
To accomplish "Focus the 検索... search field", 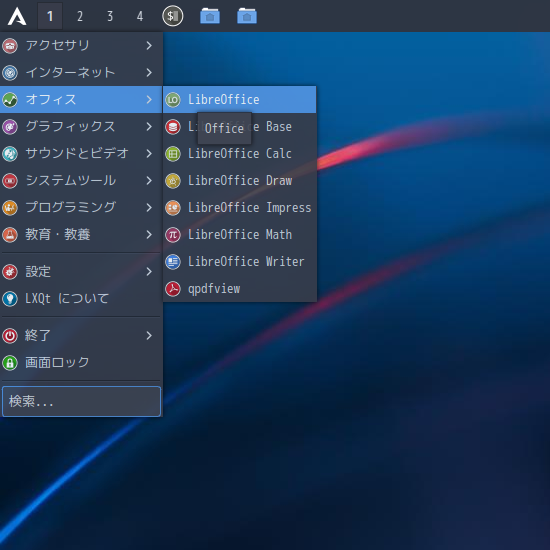I will coord(81,402).
